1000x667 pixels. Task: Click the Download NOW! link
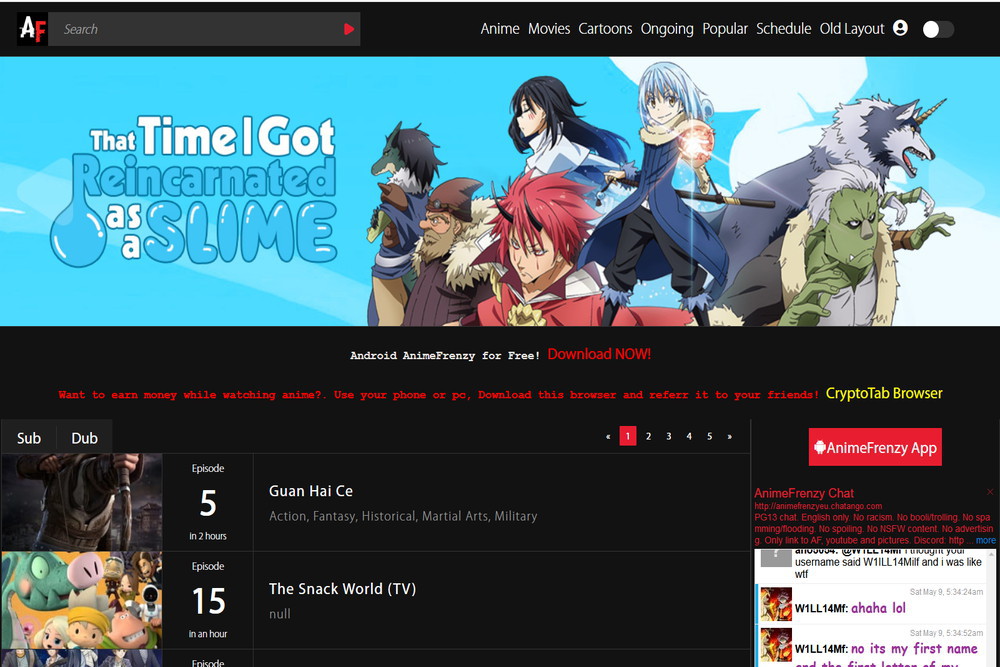coord(599,353)
